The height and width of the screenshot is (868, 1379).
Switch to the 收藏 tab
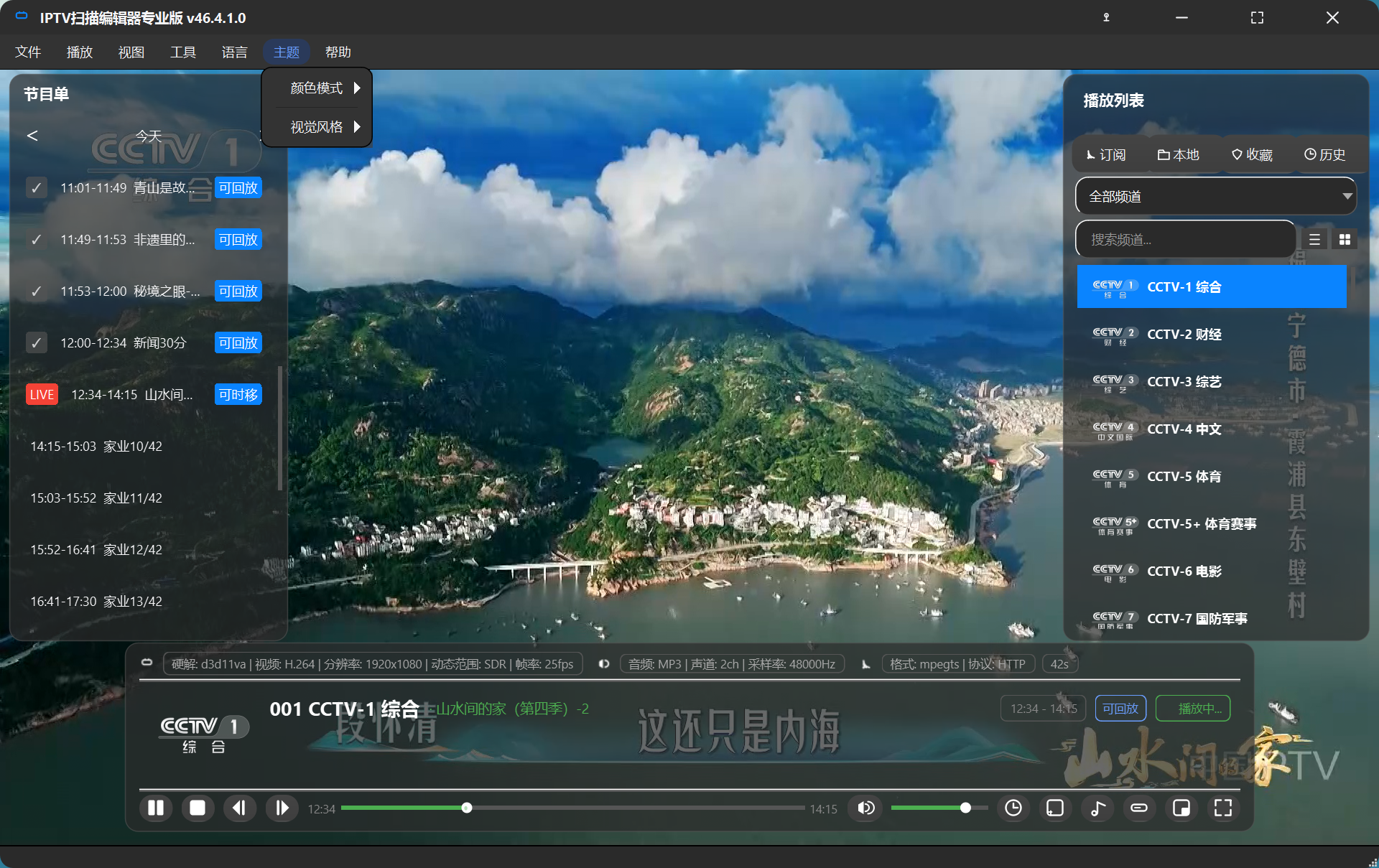coord(1252,155)
